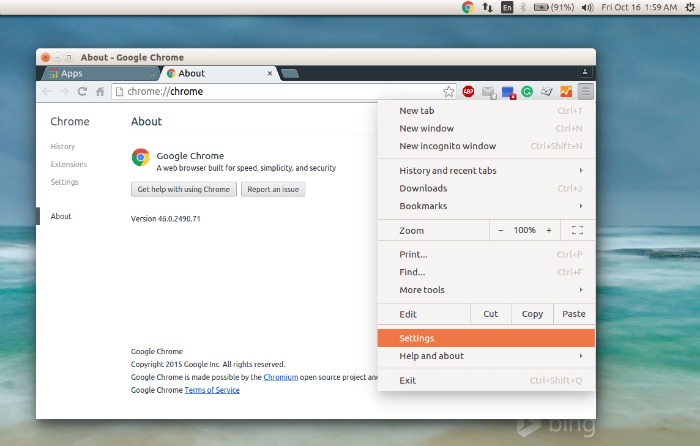This screenshot has height=446, width=700.
Task: Click Version 46.0.2490.71 text
Action: [166, 219]
